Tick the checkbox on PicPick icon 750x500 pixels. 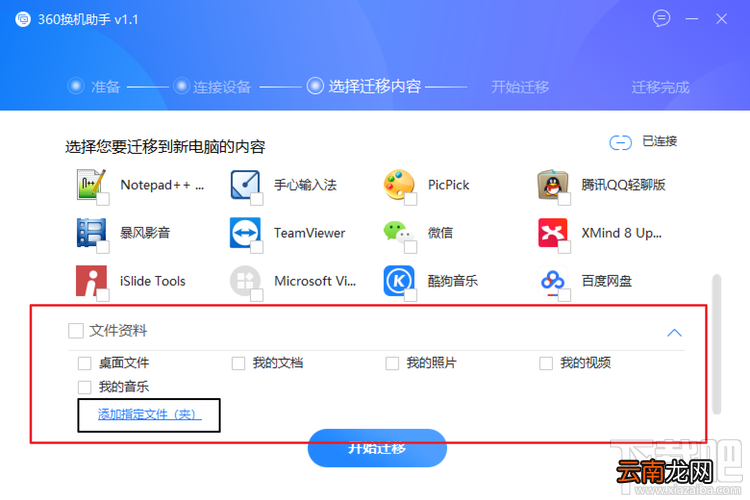[x=410, y=199]
